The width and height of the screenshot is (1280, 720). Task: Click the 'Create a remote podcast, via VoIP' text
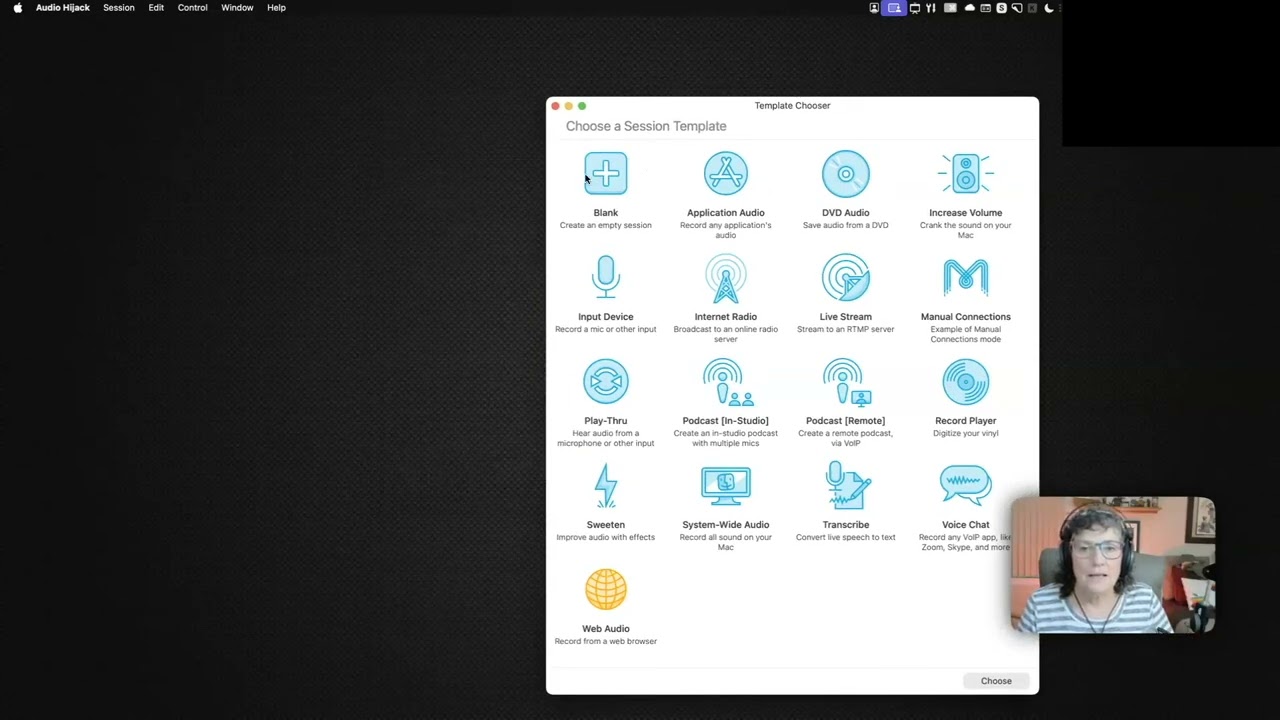pyautogui.click(x=846, y=438)
